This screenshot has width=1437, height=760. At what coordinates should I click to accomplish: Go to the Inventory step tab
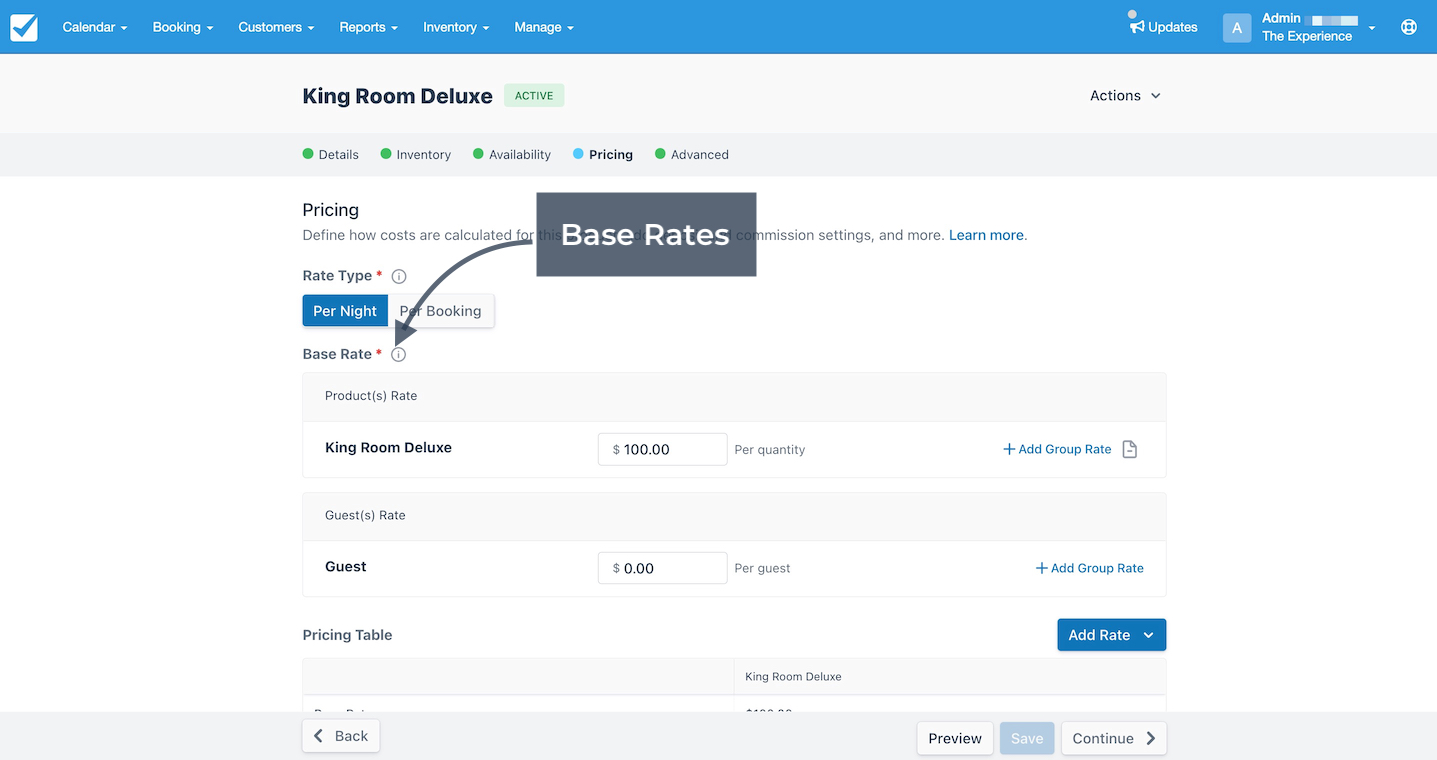point(416,154)
